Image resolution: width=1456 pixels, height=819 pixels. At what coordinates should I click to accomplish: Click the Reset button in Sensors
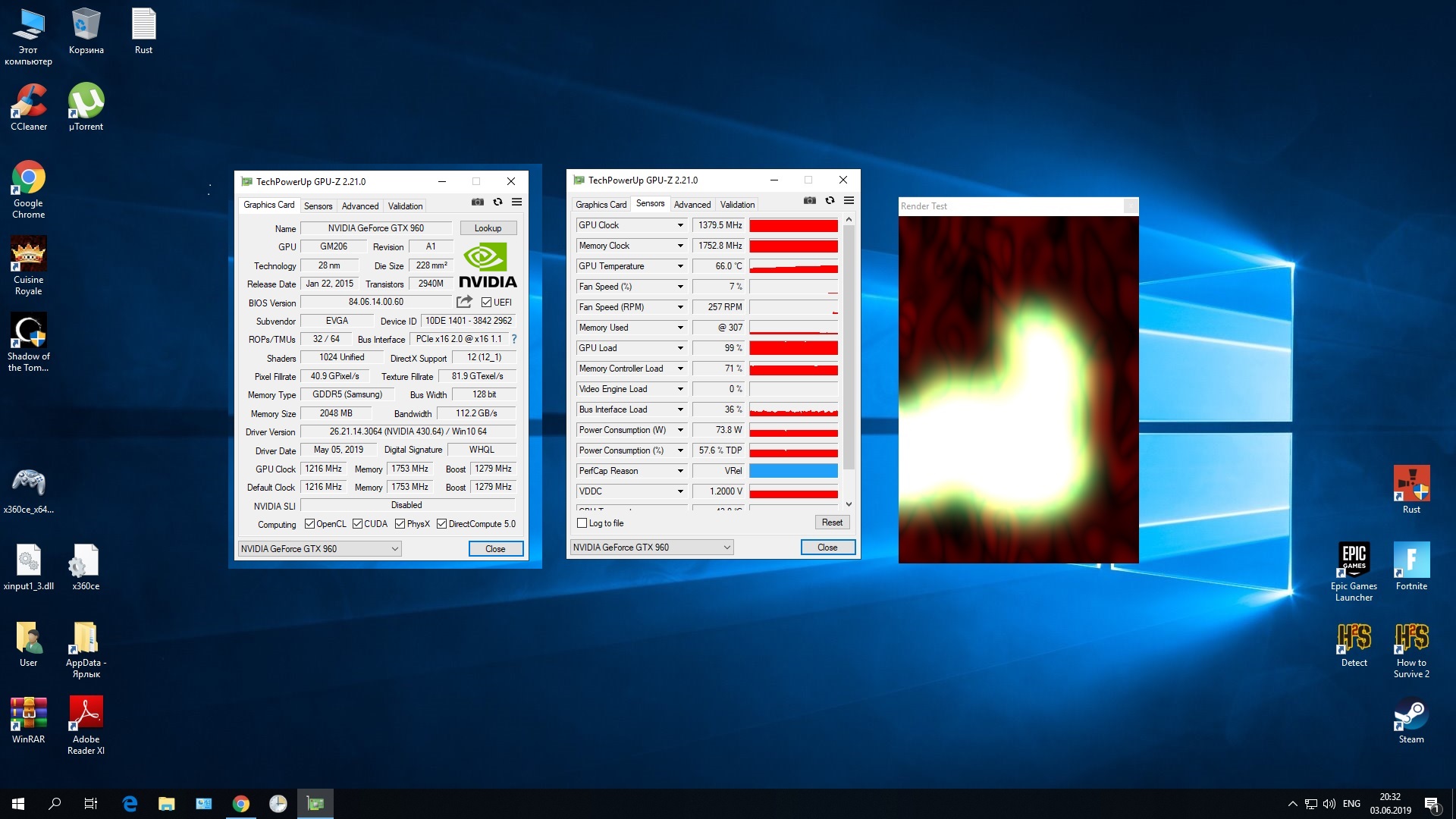pyautogui.click(x=832, y=522)
